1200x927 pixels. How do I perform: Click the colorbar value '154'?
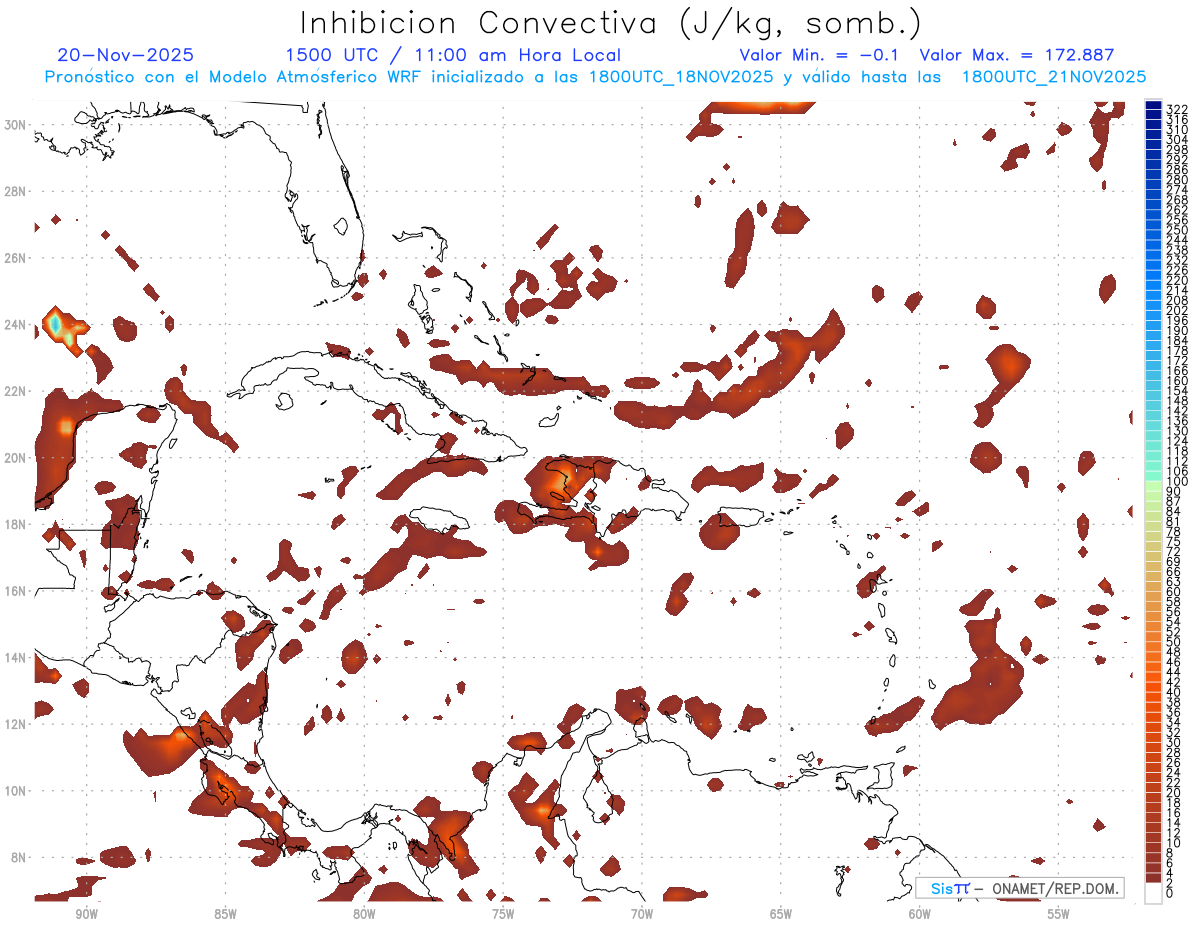pyautogui.click(x=1176, y=391)
